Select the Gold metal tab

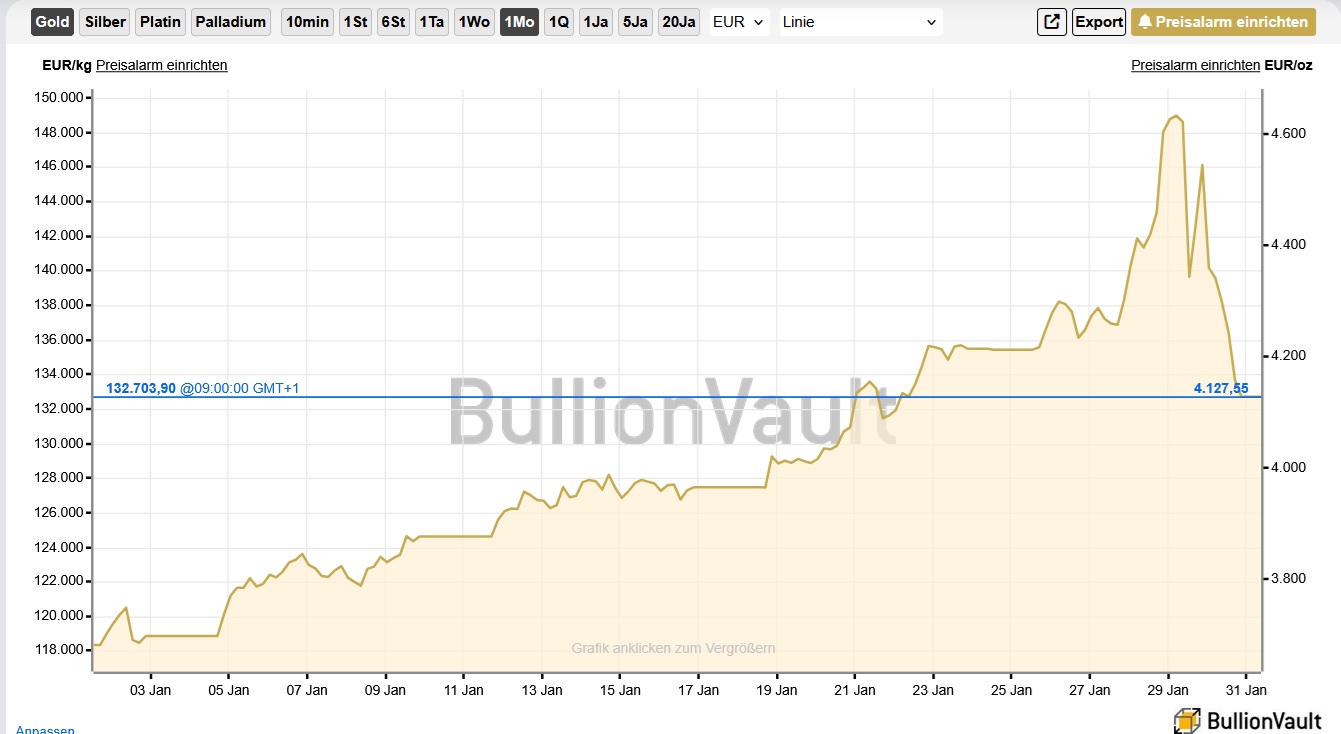tap(52, 22)
